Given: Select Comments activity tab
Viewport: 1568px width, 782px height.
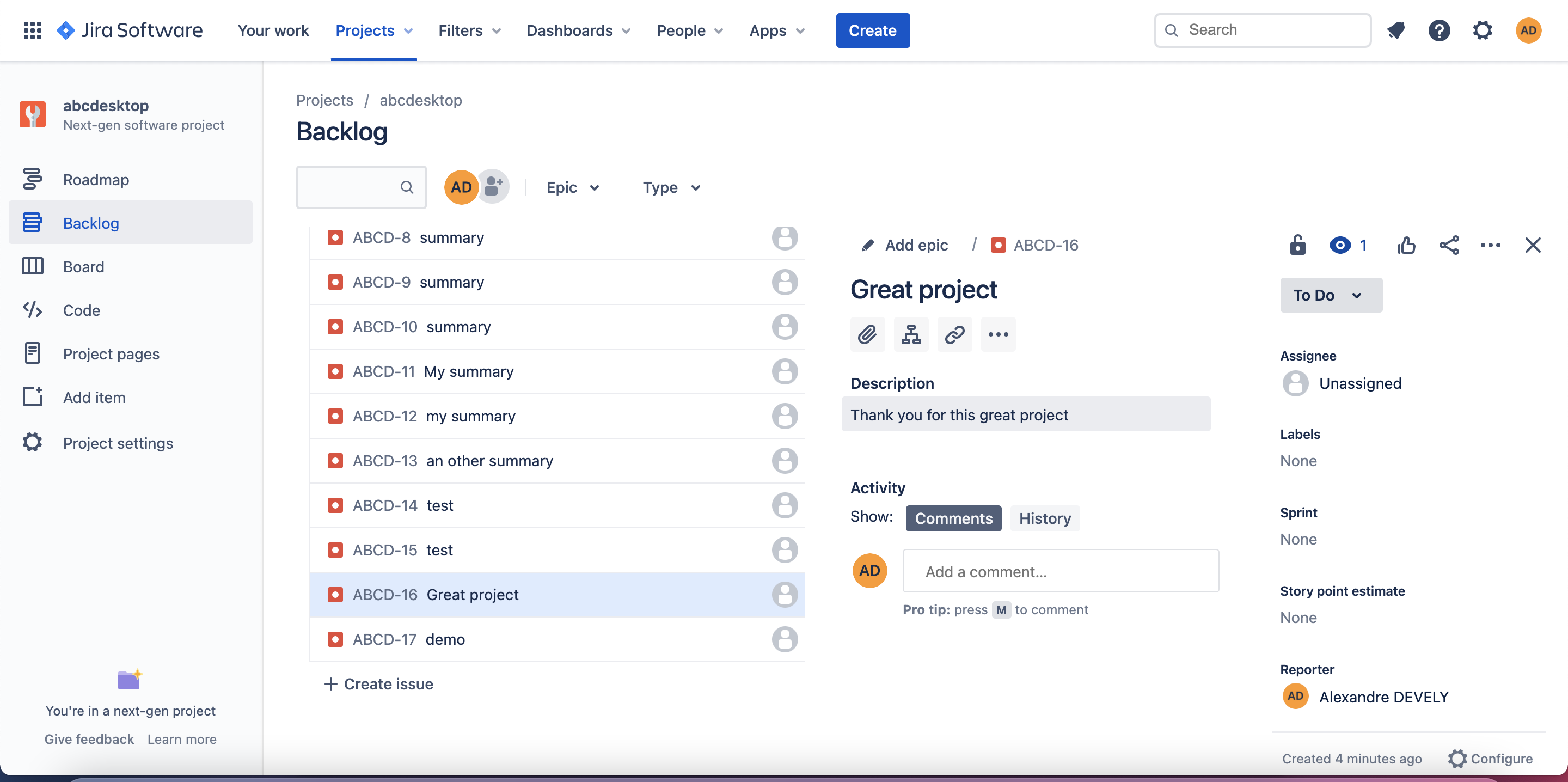Looking at the screenshot, I should 952,518.
